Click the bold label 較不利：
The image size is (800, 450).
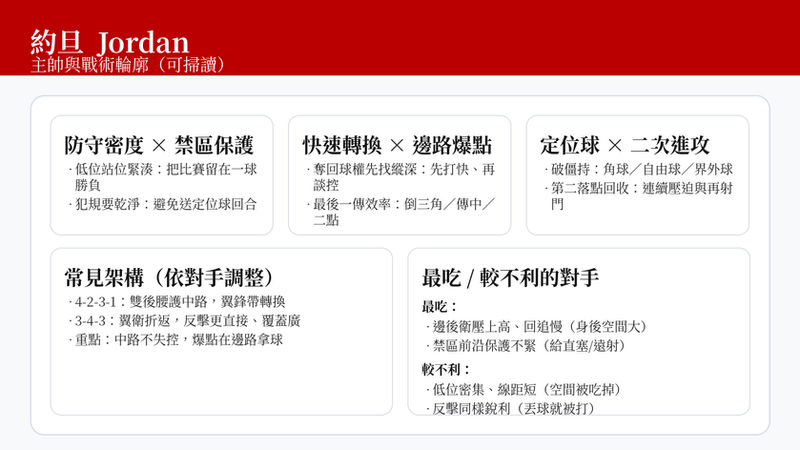(445, 369)
